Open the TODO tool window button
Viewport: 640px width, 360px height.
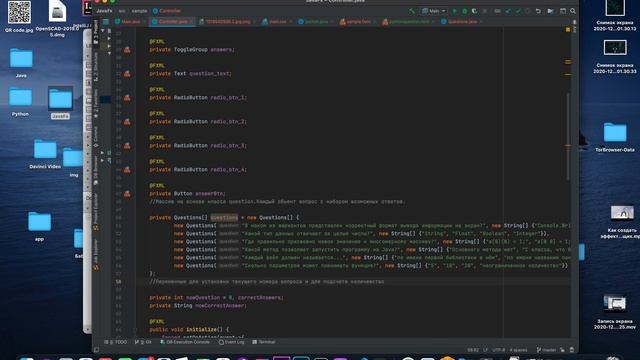click(x=116, y=342)
